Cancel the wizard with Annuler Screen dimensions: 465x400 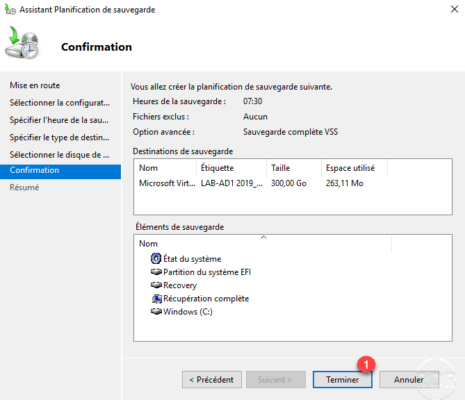[409, 380]
